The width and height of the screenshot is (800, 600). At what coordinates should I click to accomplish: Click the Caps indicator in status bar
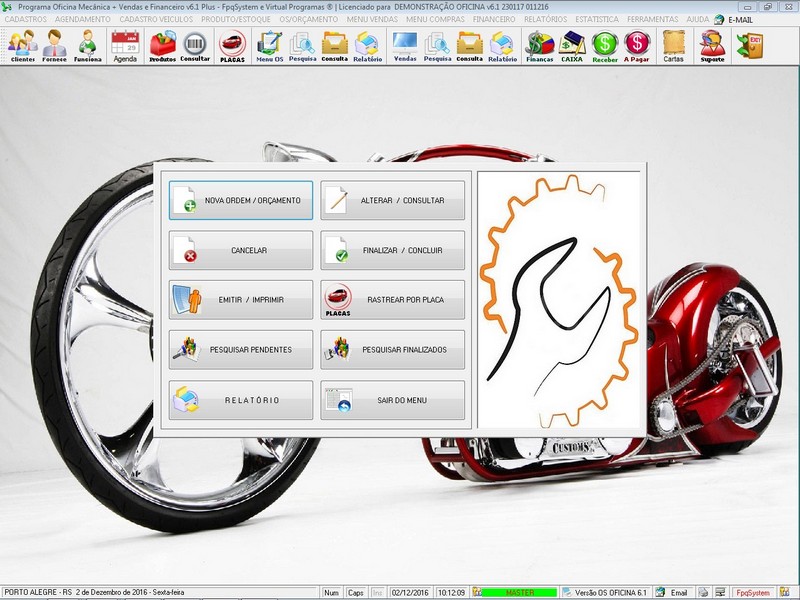[x=355, y=592]
